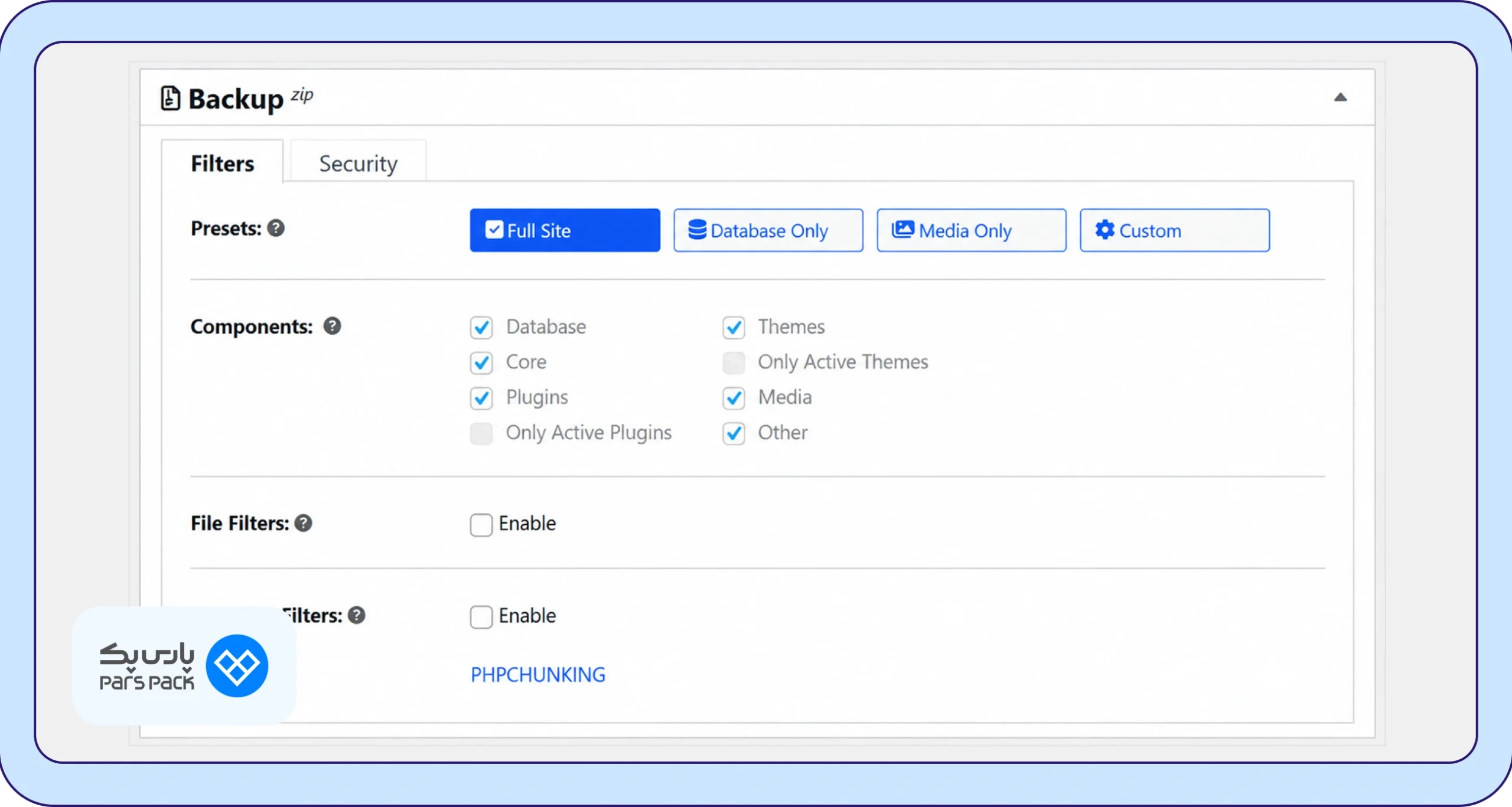The image size is (1512, 807).
Task: Choose the Full Site preset
Action: point(565,230)
